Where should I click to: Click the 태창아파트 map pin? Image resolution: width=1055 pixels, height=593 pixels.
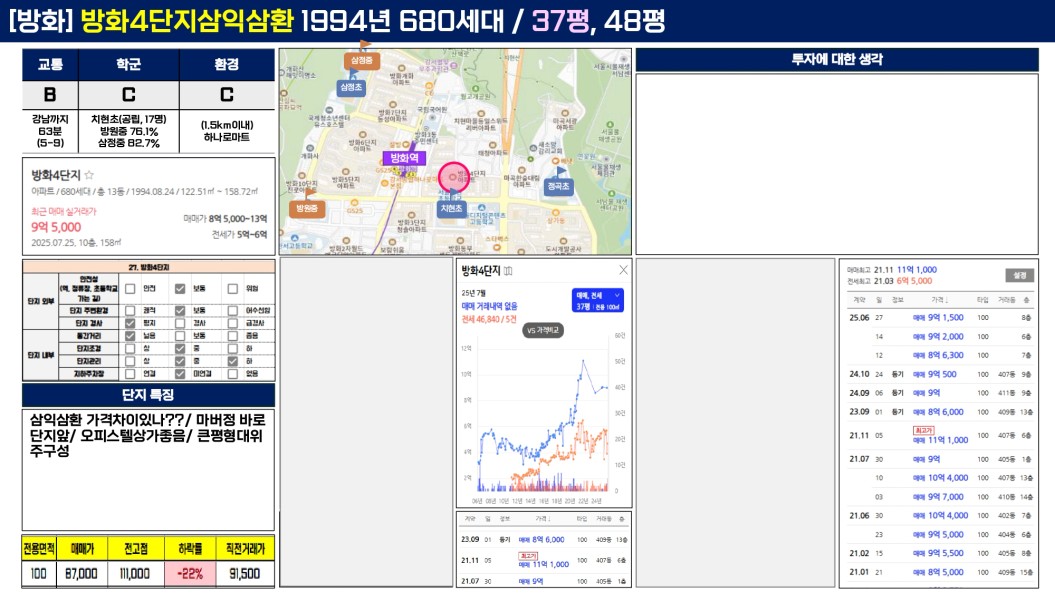click(x=493, y=145)
